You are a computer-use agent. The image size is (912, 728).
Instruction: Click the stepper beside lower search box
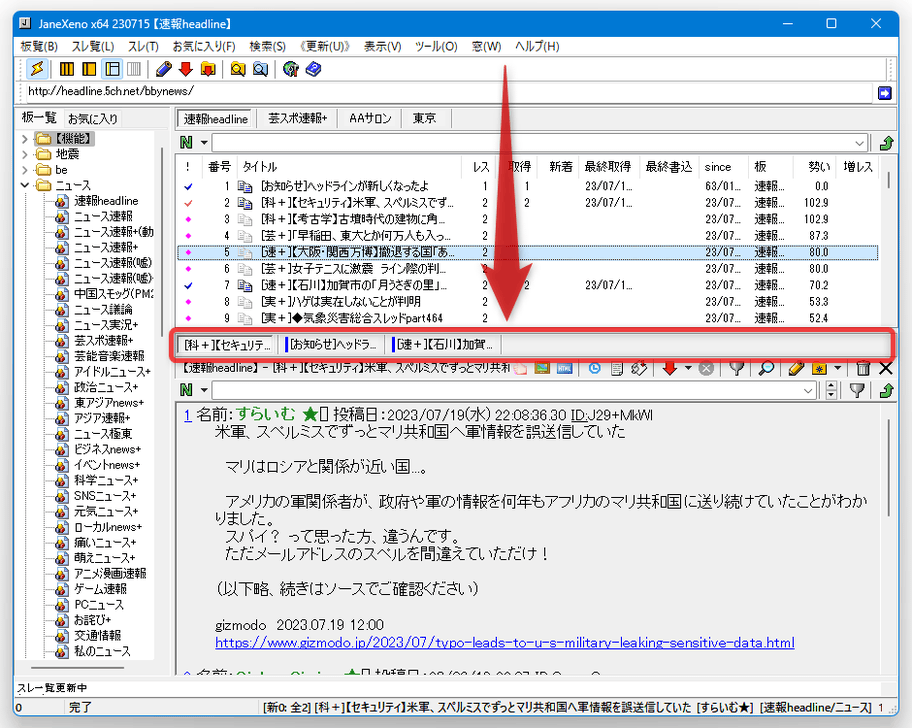[x=831, y=391]
